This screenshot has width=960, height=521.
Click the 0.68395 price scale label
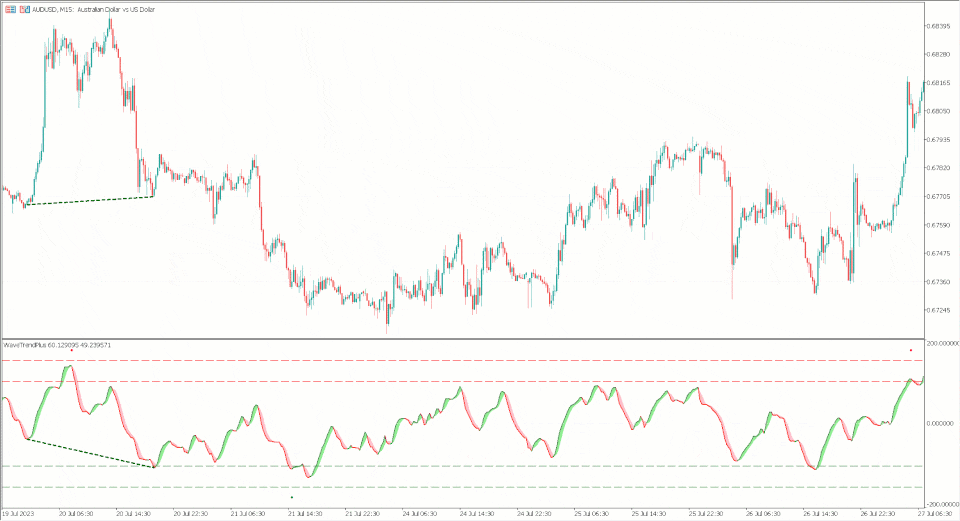click(939, 26)
